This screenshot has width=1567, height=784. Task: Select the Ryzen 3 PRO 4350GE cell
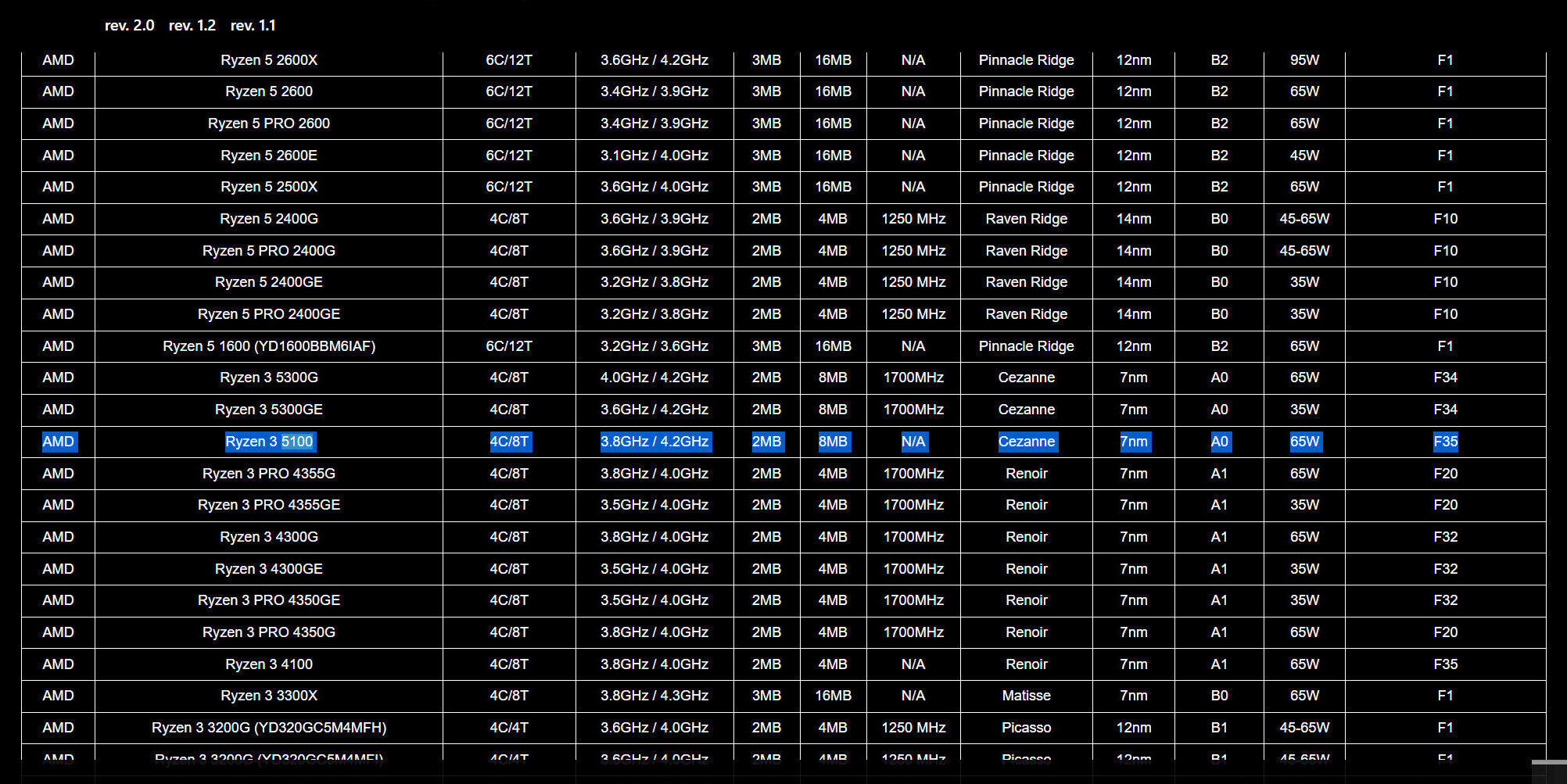(269, 600)
